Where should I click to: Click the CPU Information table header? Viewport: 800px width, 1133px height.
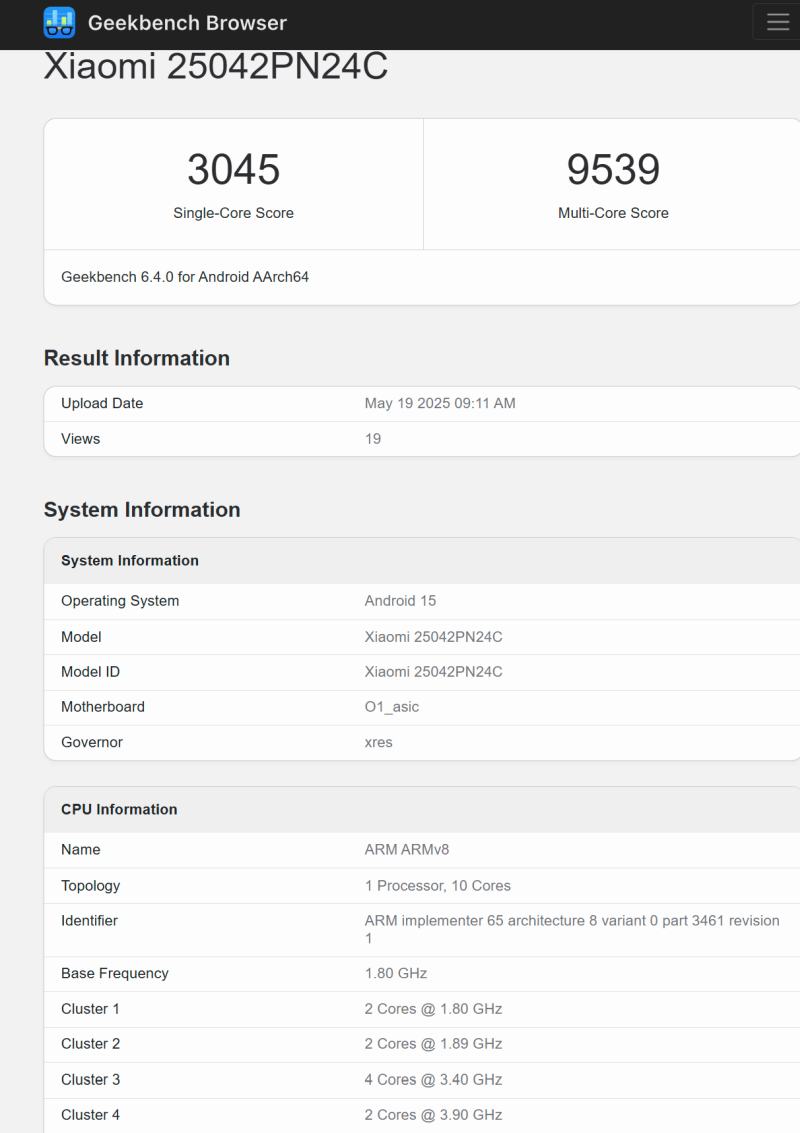tap(119, 809)
